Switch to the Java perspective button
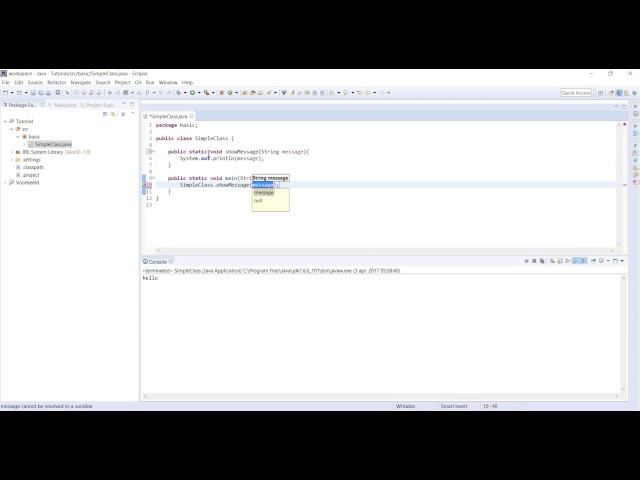This screenshot has width=640, height=480. pos(619,93)
